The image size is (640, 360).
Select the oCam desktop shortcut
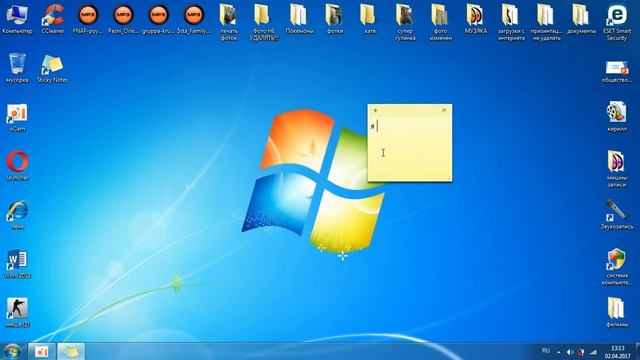(x=17, y=117)
